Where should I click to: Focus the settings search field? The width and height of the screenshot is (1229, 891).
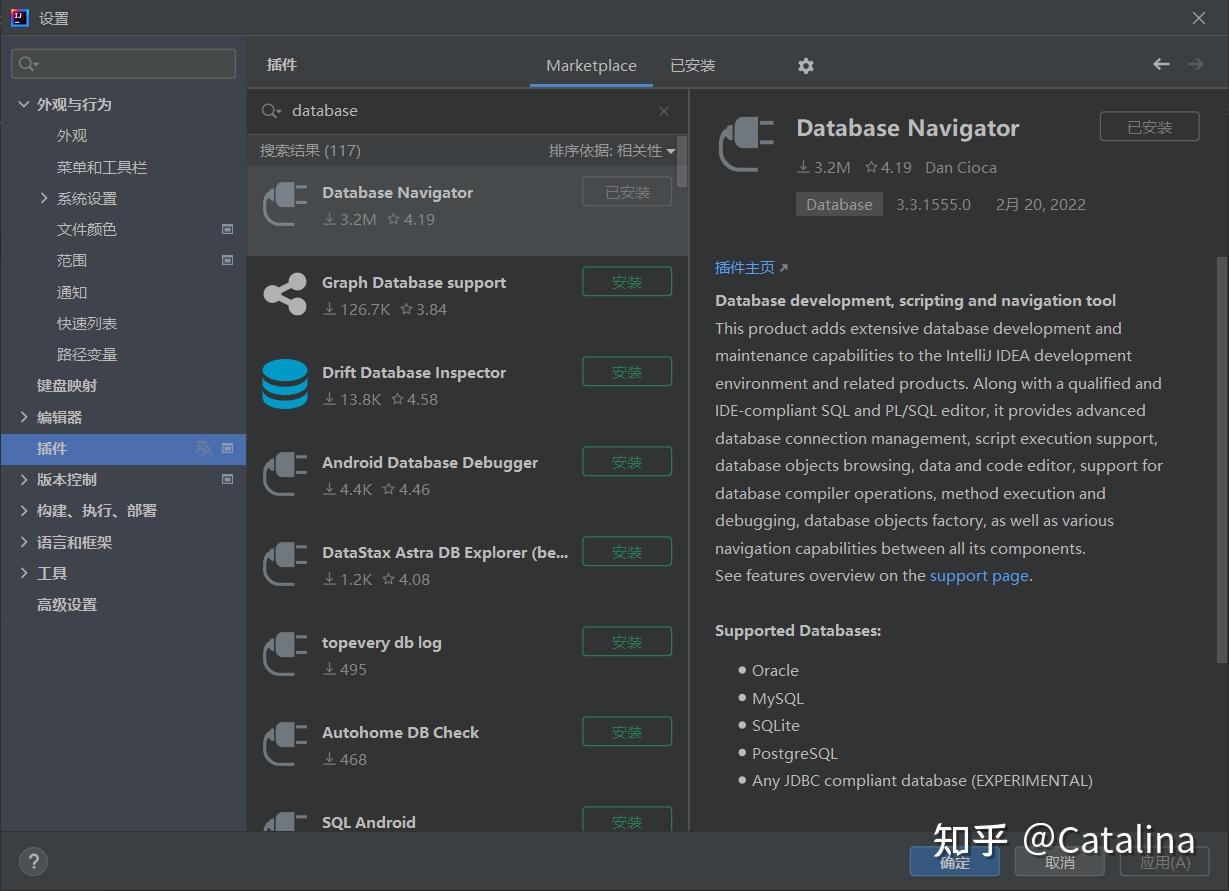[x=123, y=64]
